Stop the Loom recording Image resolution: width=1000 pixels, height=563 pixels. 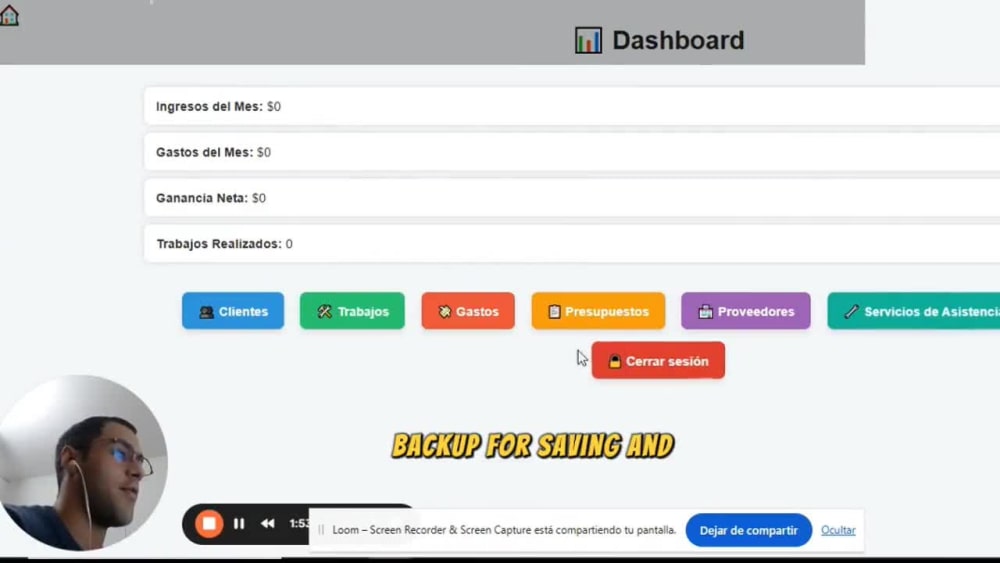pos(209,523)
